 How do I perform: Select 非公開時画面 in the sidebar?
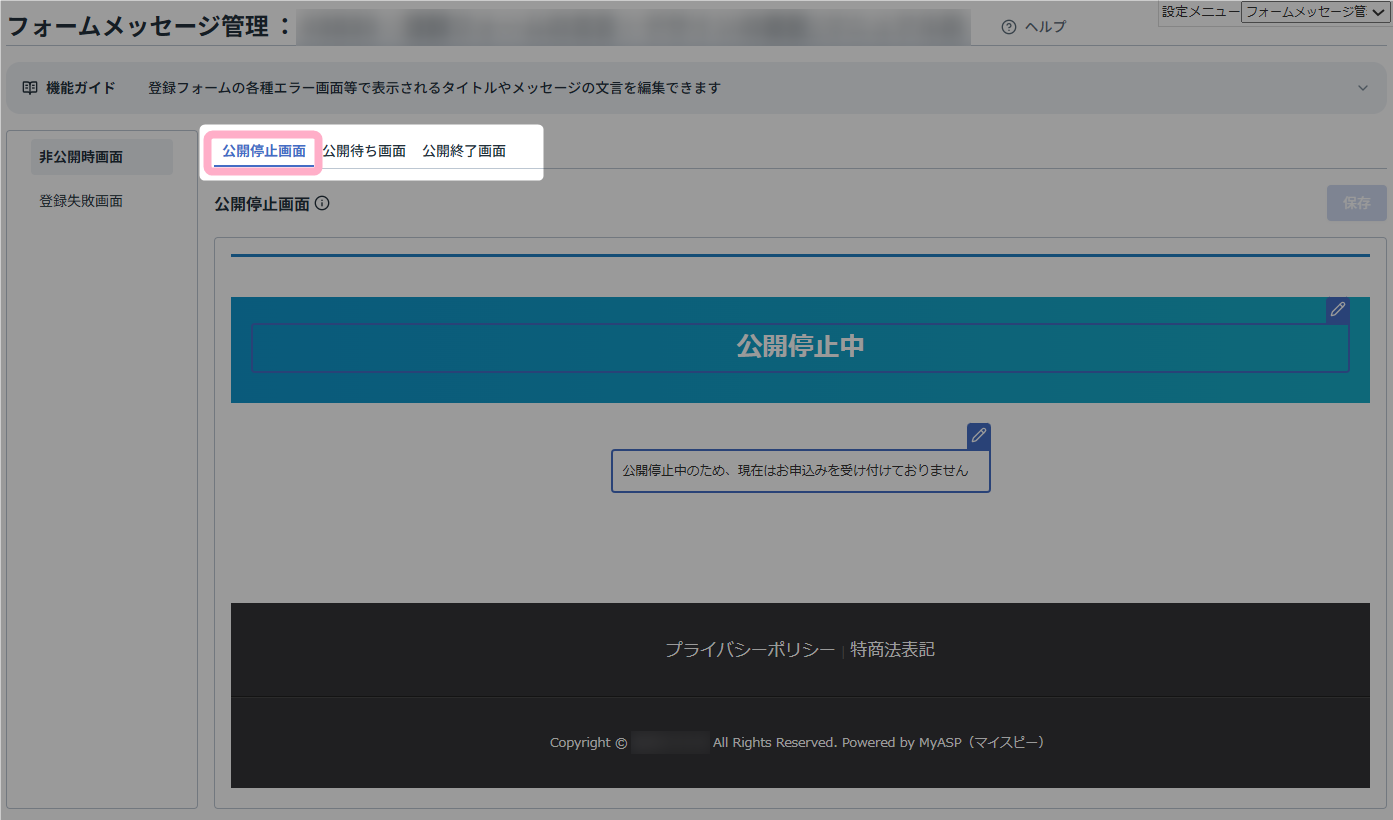[81, 157]
